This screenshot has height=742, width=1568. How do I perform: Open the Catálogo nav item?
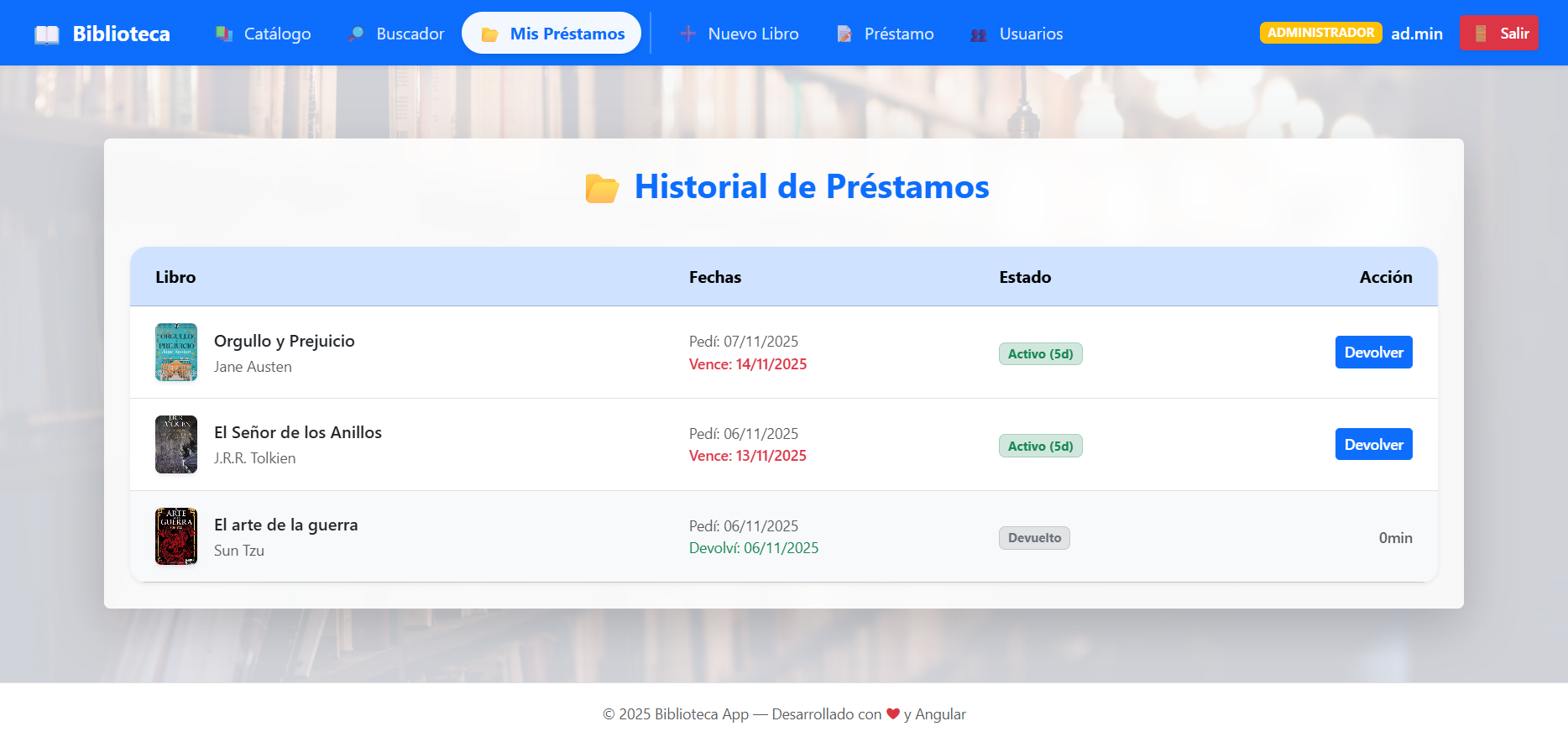(263, 34)
